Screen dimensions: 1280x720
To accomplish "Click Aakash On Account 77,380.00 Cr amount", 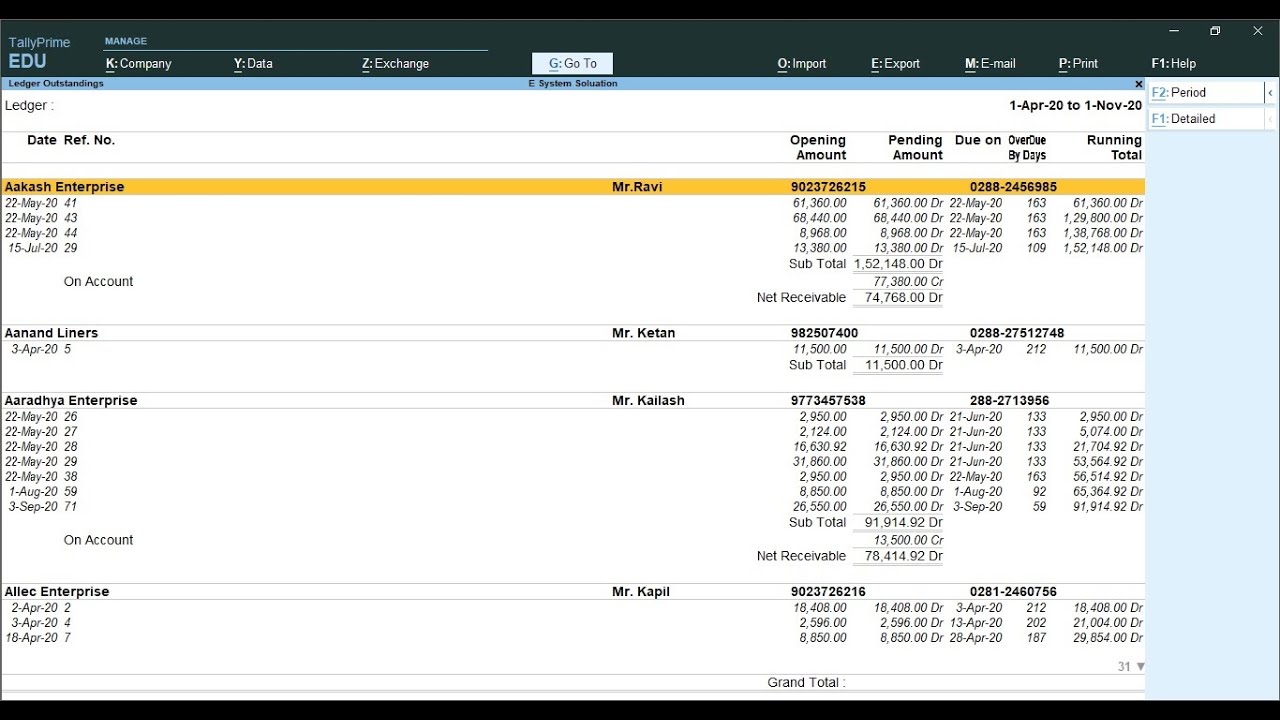I will click(x=908, y=282).
